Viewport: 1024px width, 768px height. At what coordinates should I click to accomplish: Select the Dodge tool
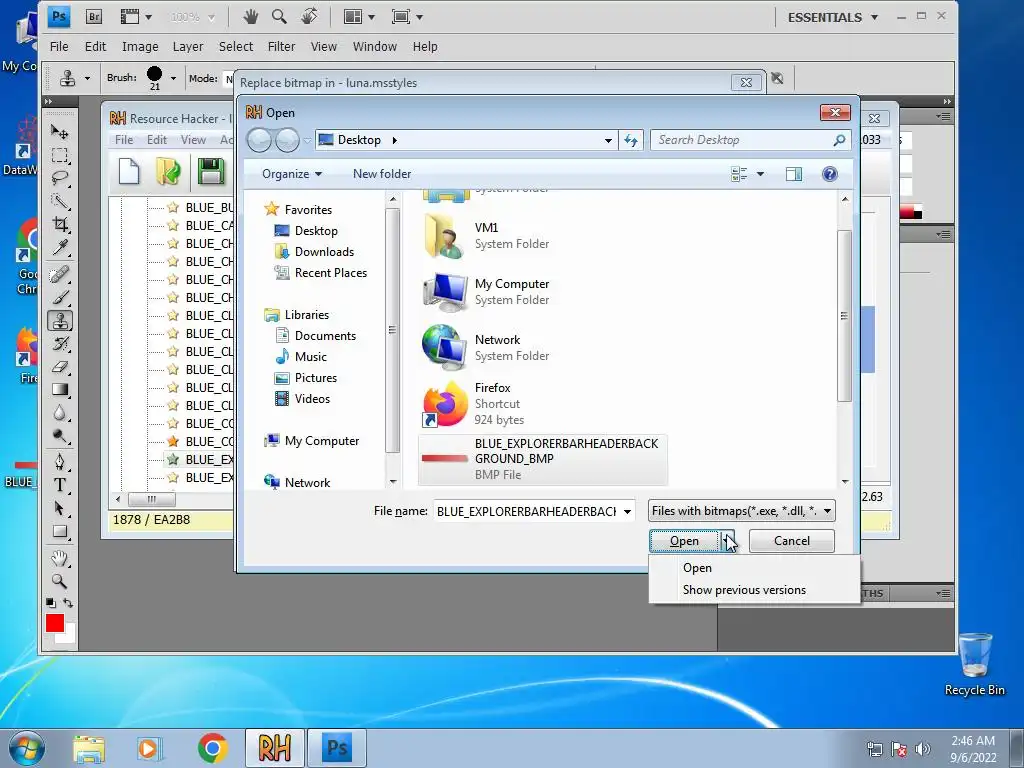click(x=59, y=436)
